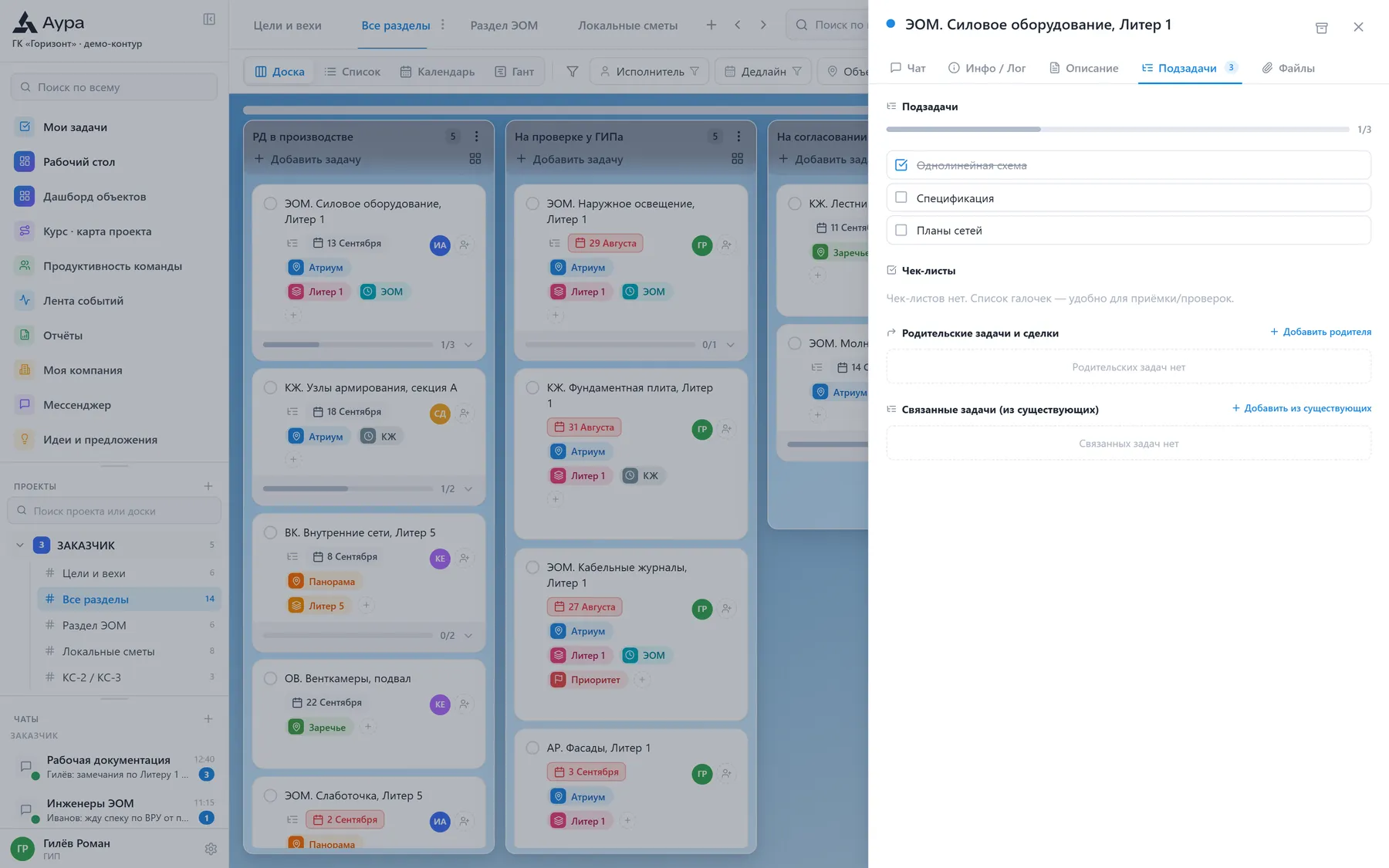Add a new chat with plus icon
The height and width of the screenshot is (868, 1389).
[208, 719]
